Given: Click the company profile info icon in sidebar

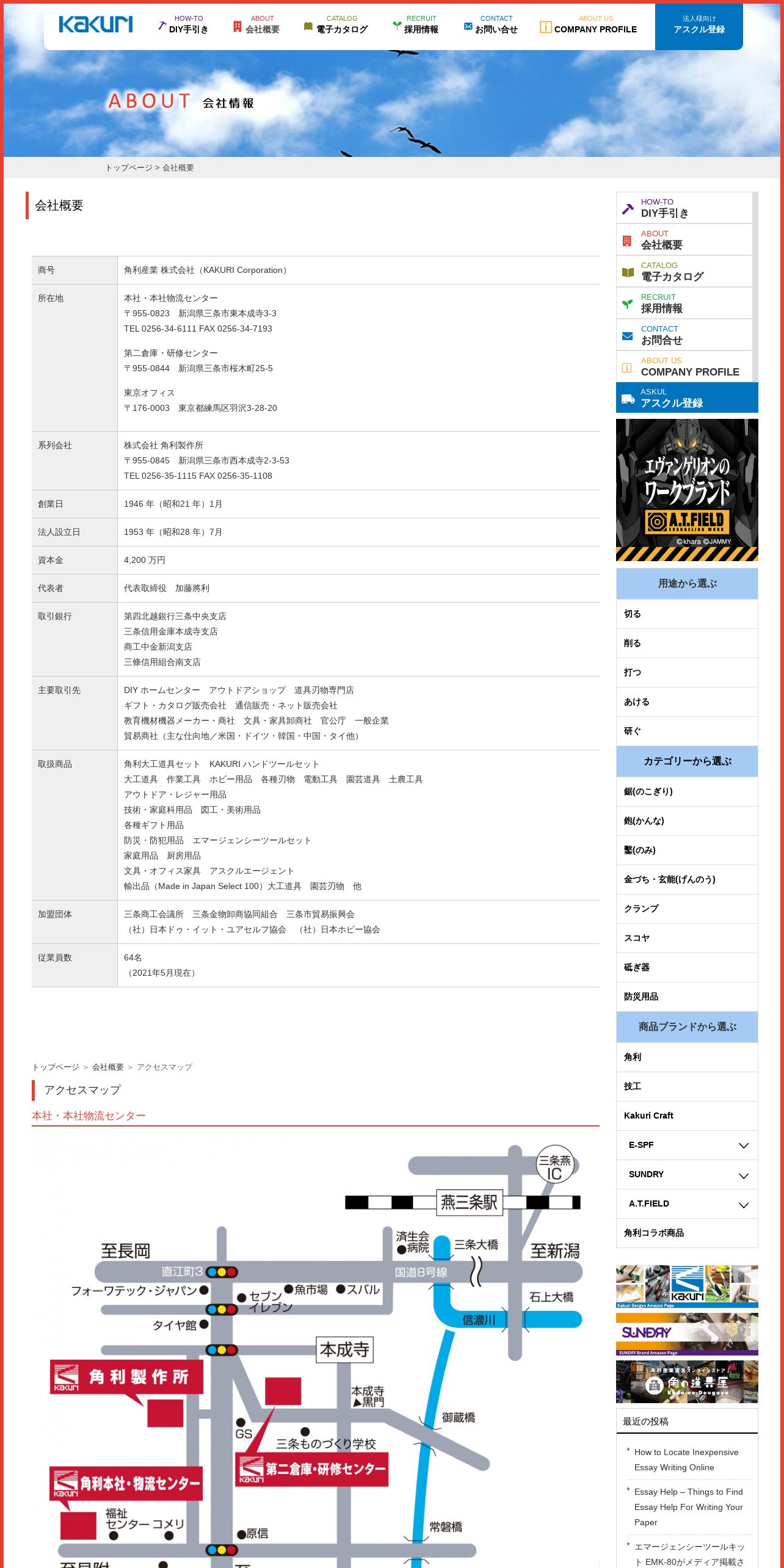Looking at the screenshot, I should pos(626,368).
